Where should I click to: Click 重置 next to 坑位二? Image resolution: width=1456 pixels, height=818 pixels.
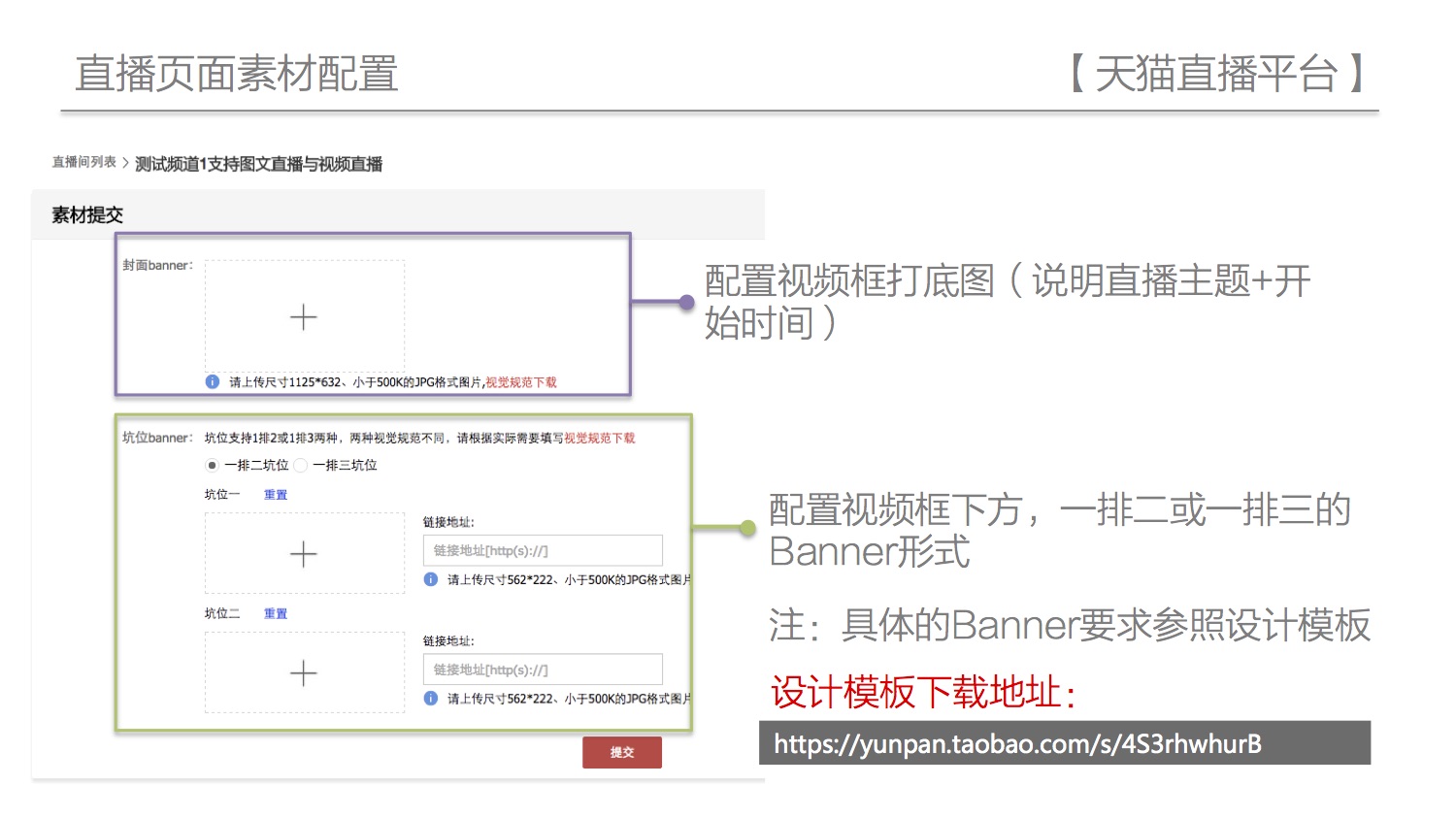276,613
